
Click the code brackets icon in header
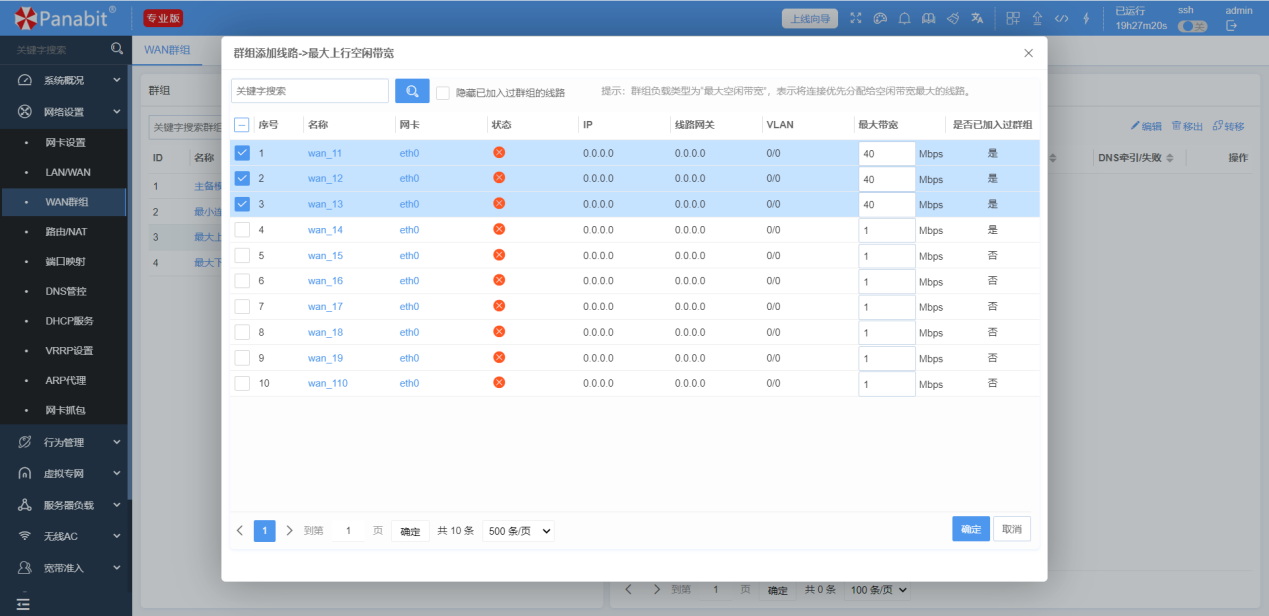click(1062, 18)
